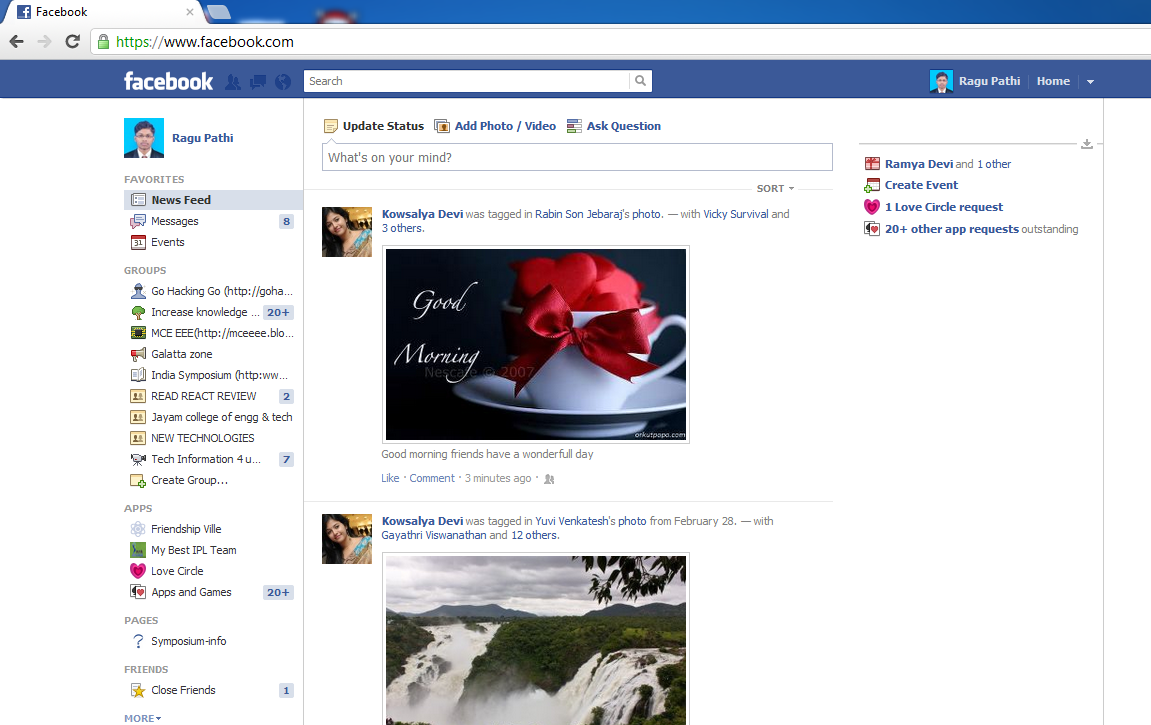Open Kowsalya Devi link on Good Morning post
Image resolution: width=1151 pixels, height=725 pixels.
point(422,214)
